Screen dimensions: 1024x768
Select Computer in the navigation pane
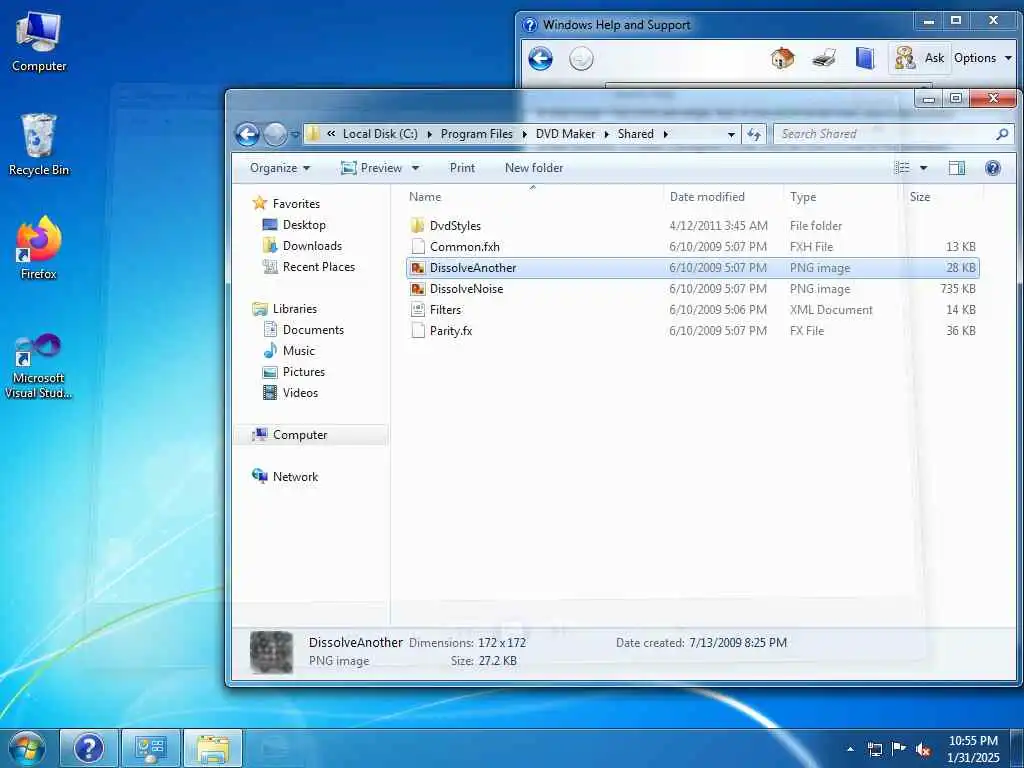(300, 435)
